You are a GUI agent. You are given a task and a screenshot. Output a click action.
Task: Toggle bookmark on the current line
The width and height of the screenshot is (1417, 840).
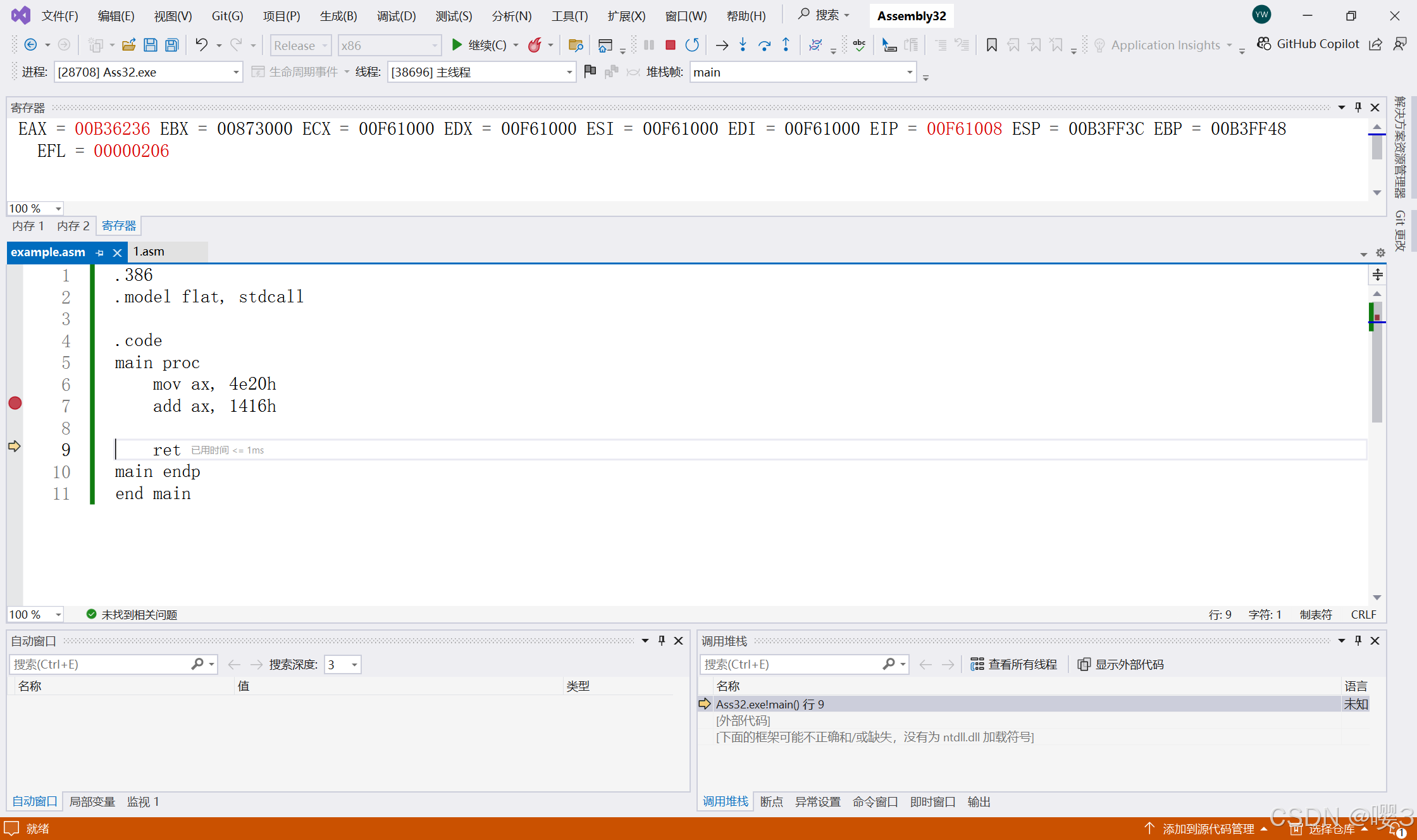coord(991,45)
